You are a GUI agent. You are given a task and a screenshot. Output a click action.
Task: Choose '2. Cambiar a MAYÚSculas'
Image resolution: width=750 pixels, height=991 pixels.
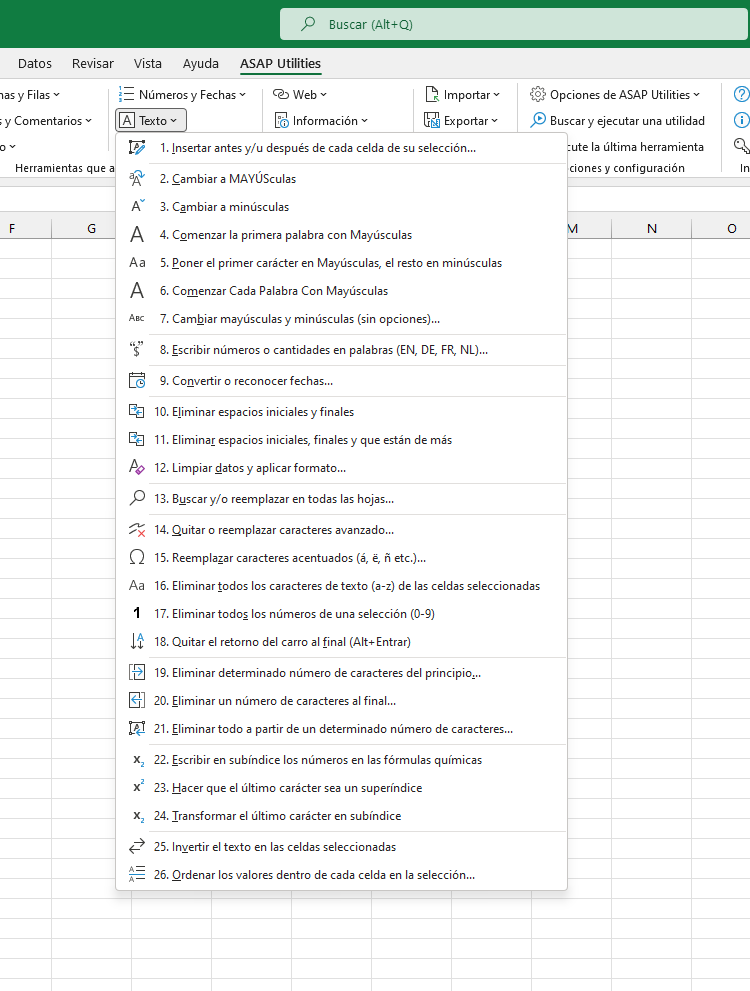[341, 179]
